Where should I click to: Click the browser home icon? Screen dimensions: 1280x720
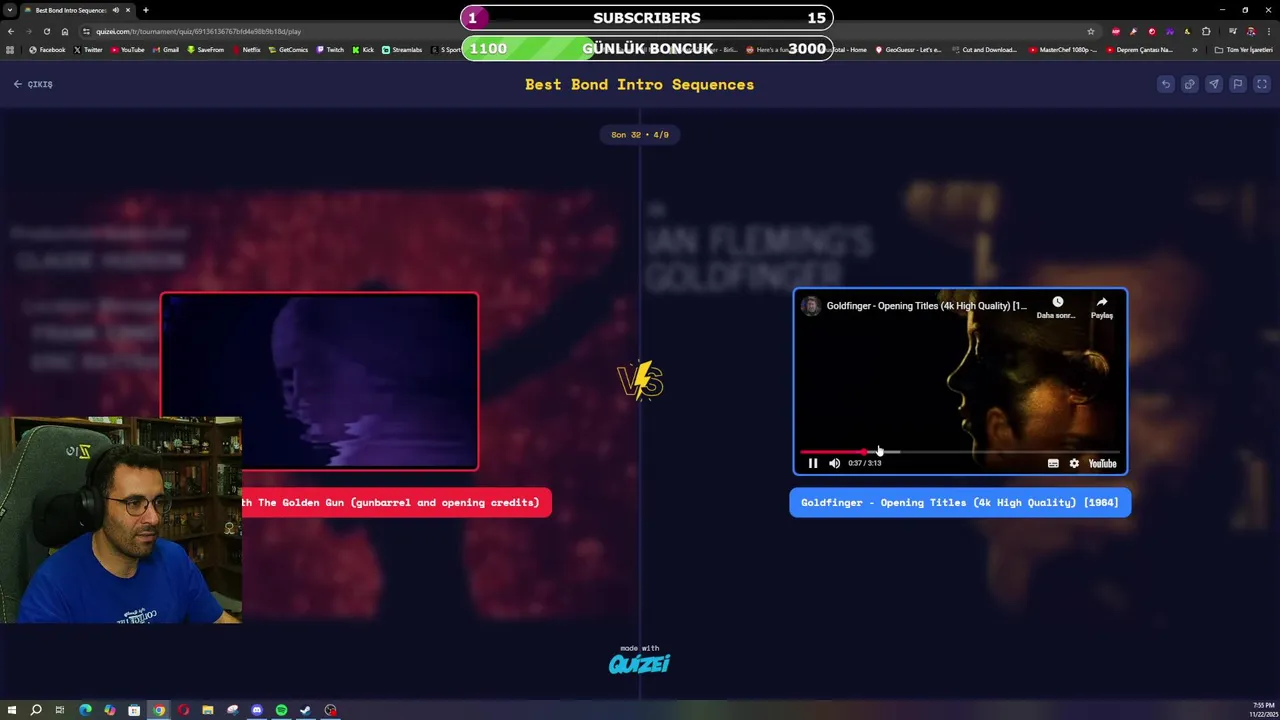click(x=65, y=31)
